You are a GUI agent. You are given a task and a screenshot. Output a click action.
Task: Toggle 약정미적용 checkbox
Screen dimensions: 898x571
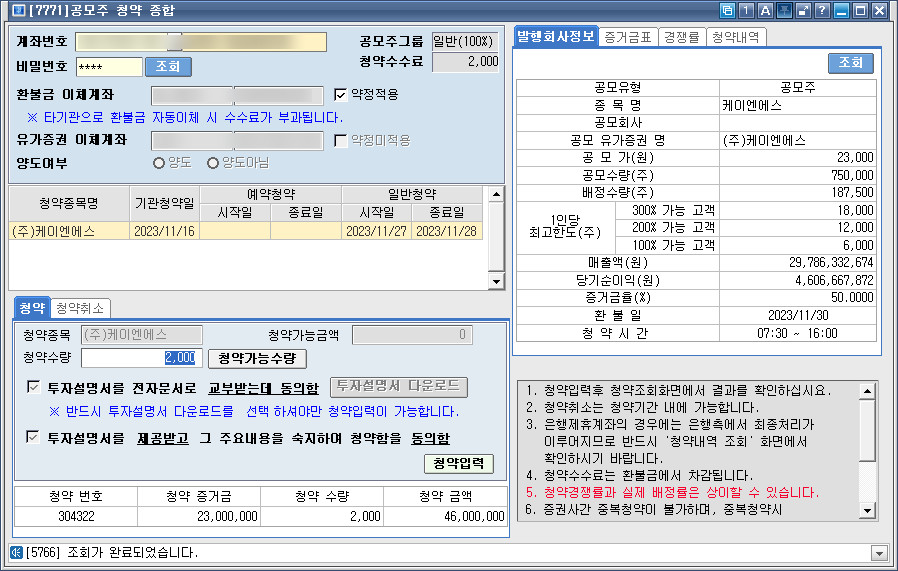pos(341,141)
